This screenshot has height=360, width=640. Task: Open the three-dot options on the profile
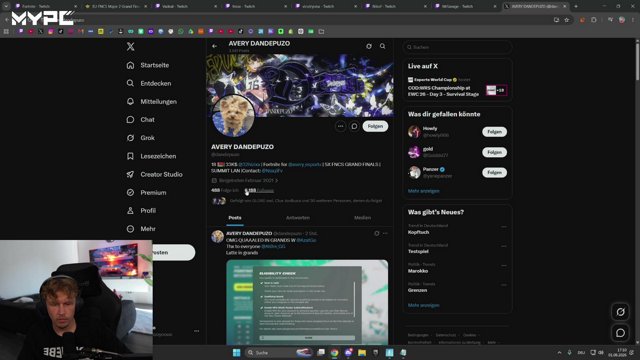coord(340,126)
